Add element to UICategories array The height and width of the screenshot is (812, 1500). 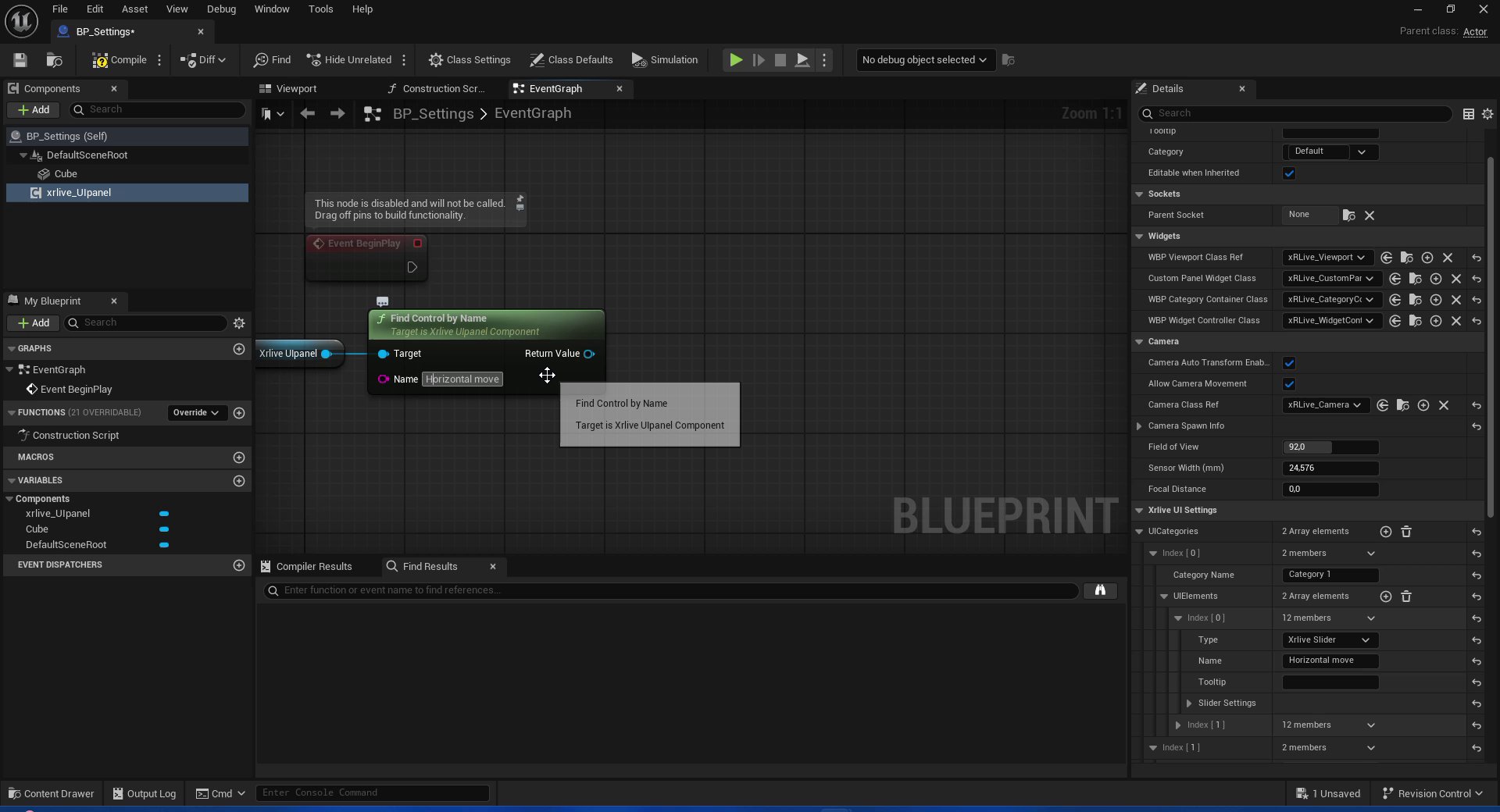pos(1386,532)
